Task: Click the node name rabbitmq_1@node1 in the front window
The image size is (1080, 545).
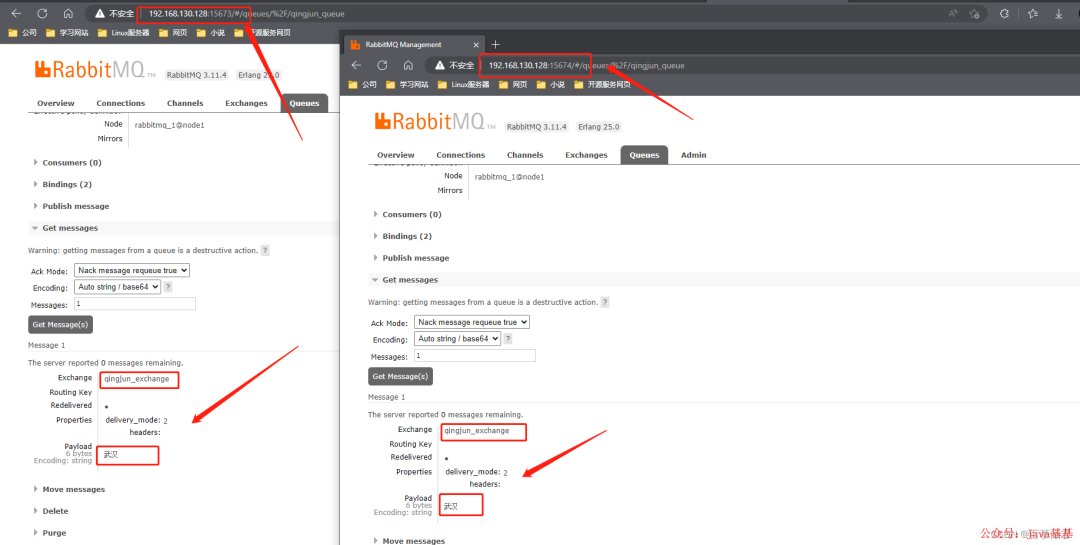Action: coord(510,177)
